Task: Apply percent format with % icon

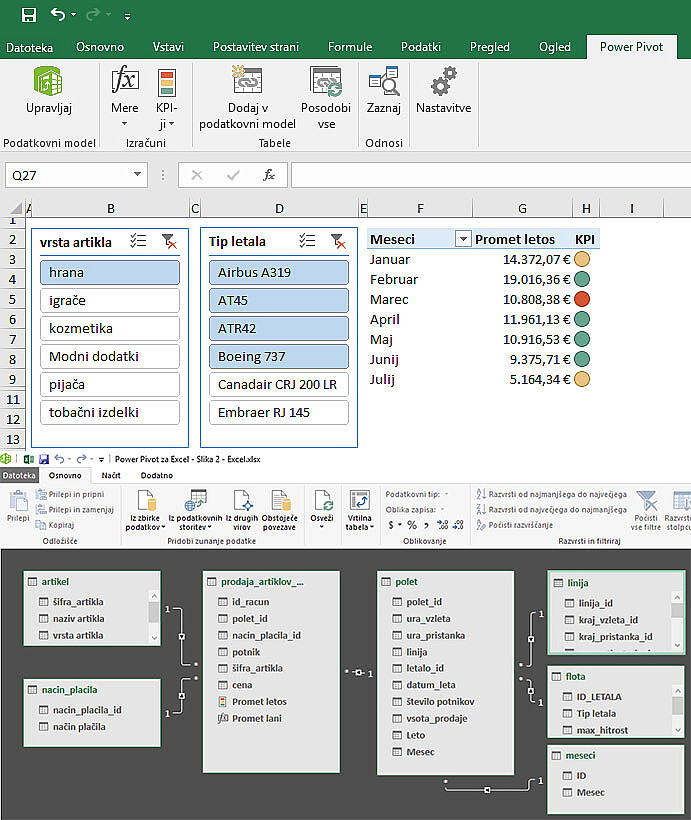Action: [x=412, y=525]
